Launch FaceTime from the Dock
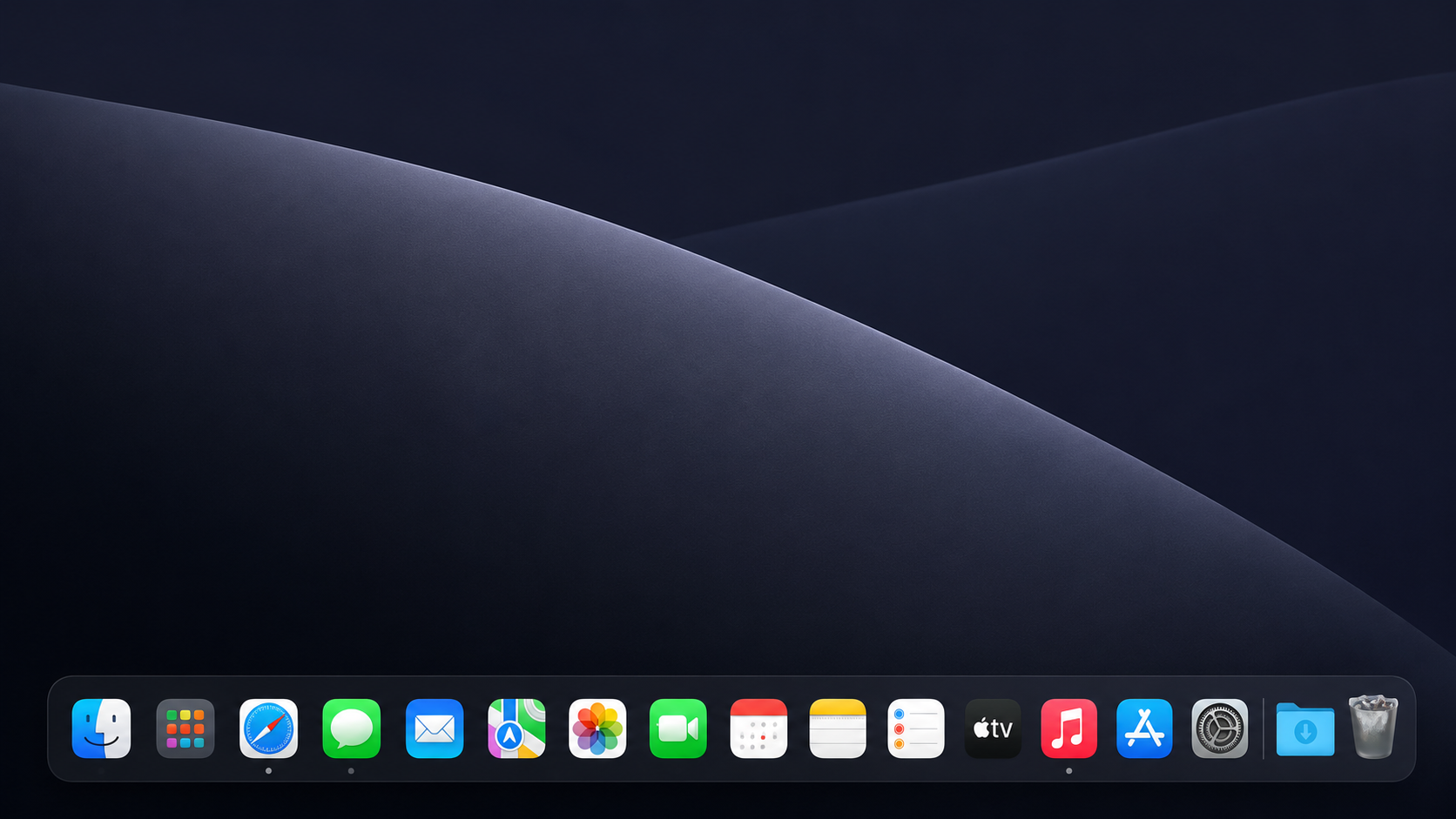Viewport: 1456px width, 819px height. [678, 728]
